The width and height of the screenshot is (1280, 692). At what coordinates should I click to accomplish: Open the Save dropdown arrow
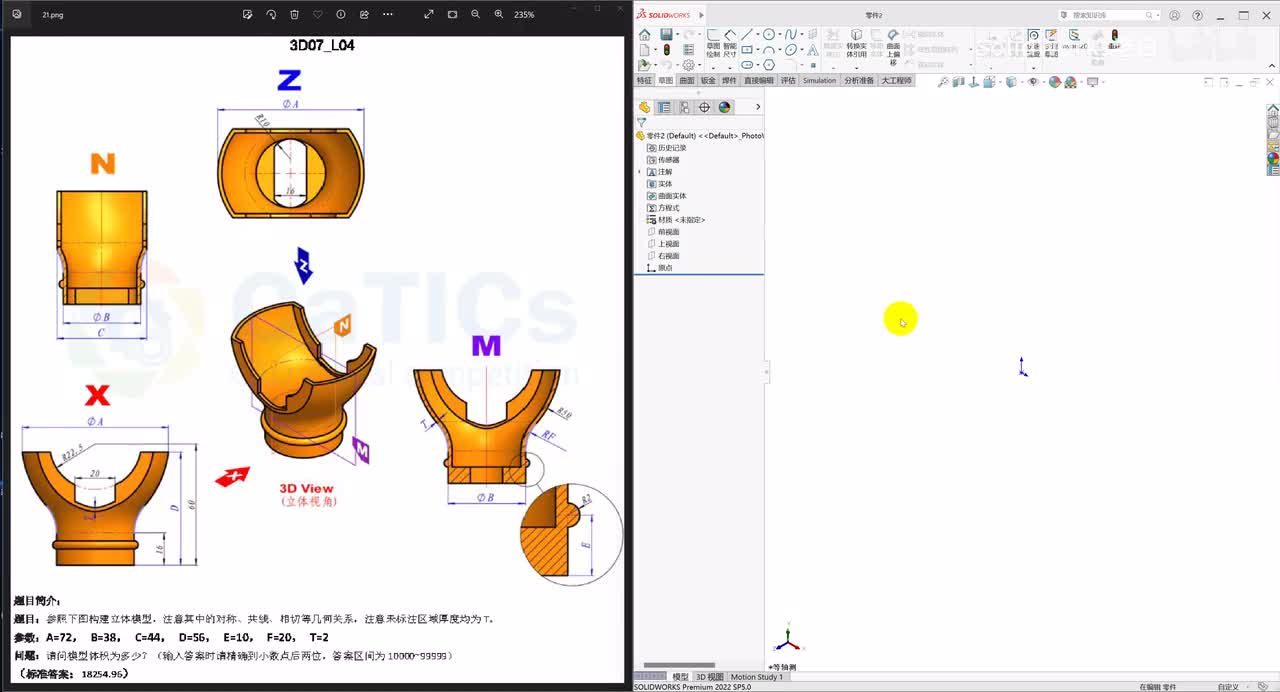(x=677, y=35)
